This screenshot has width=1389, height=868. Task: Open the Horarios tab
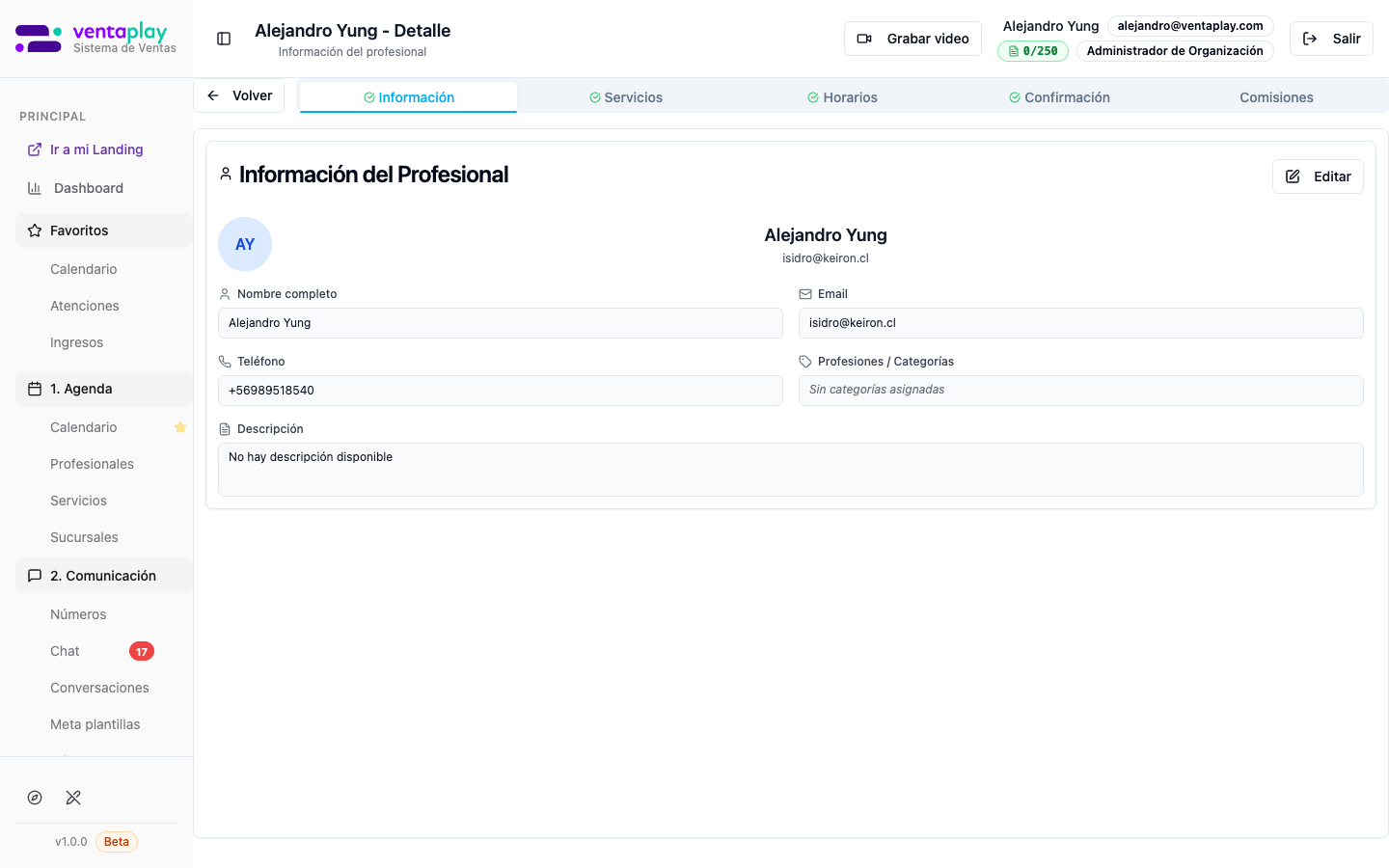point(842,97)
